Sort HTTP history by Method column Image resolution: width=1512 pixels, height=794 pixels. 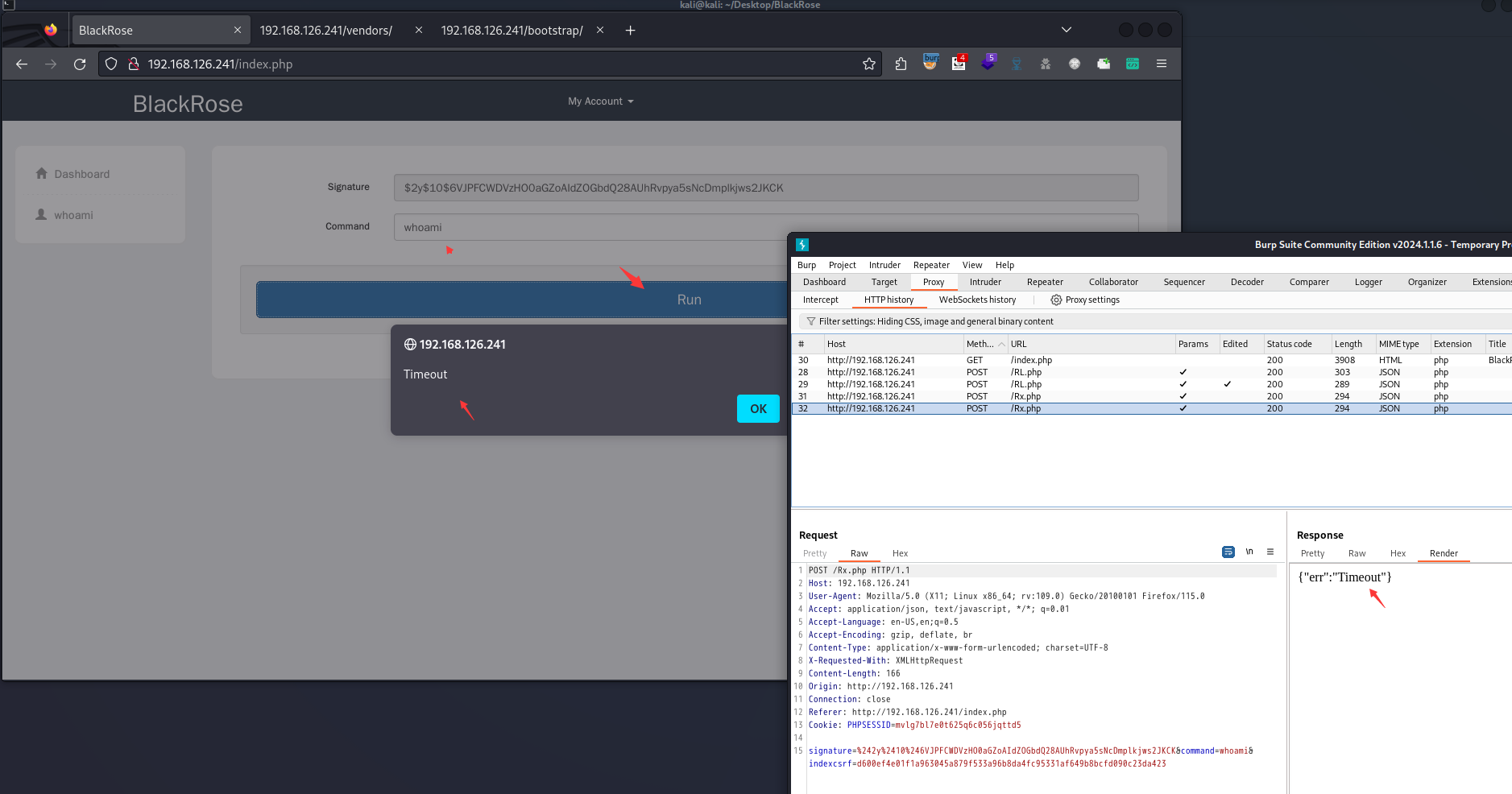point(985,344)
